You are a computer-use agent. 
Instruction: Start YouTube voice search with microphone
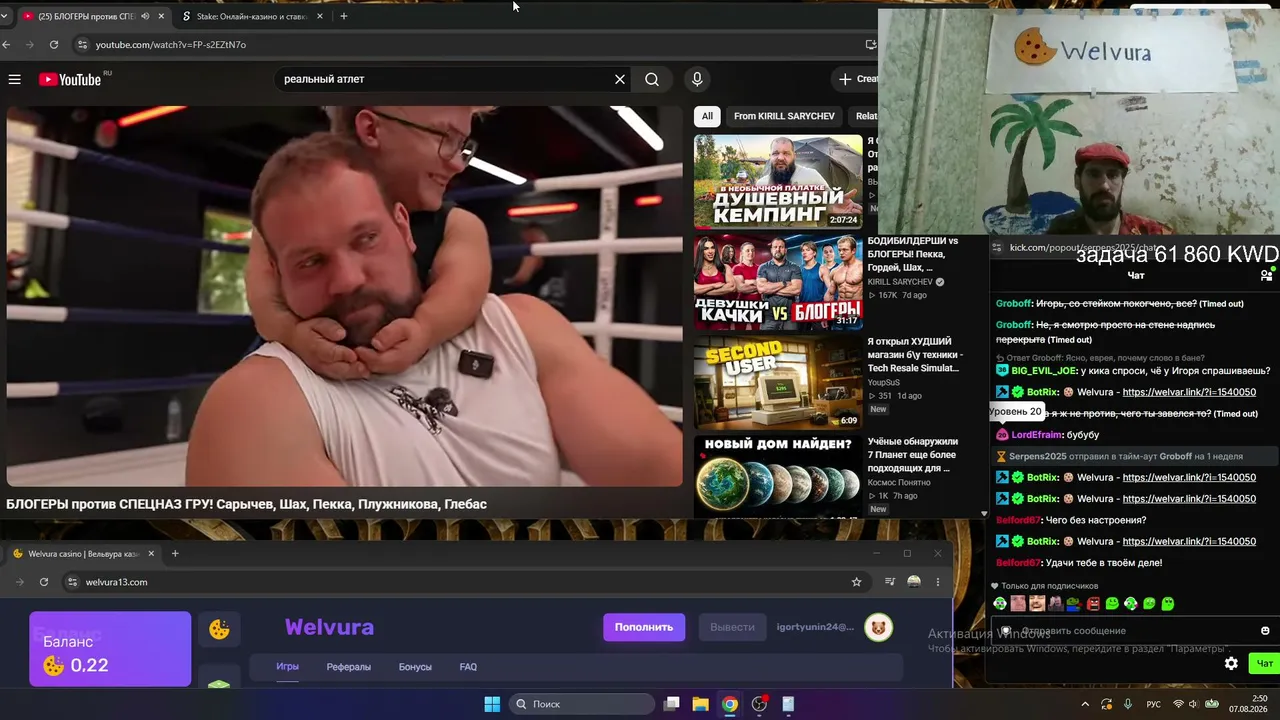click(697, 79)
